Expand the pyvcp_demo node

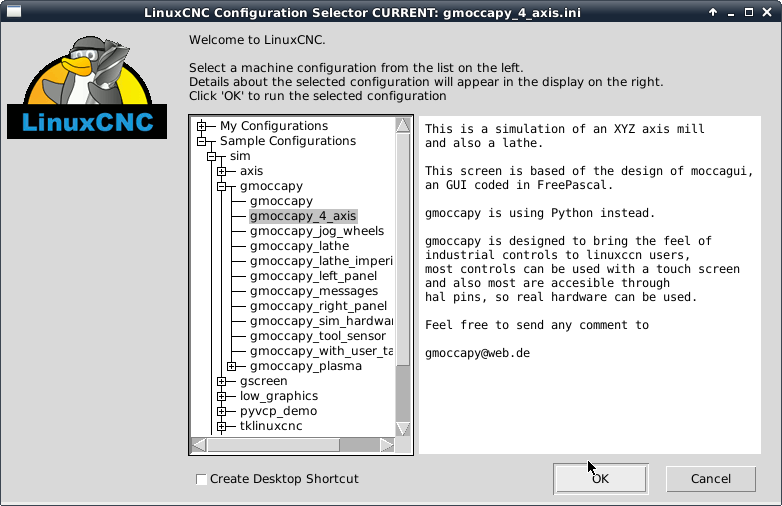[221, 411]
